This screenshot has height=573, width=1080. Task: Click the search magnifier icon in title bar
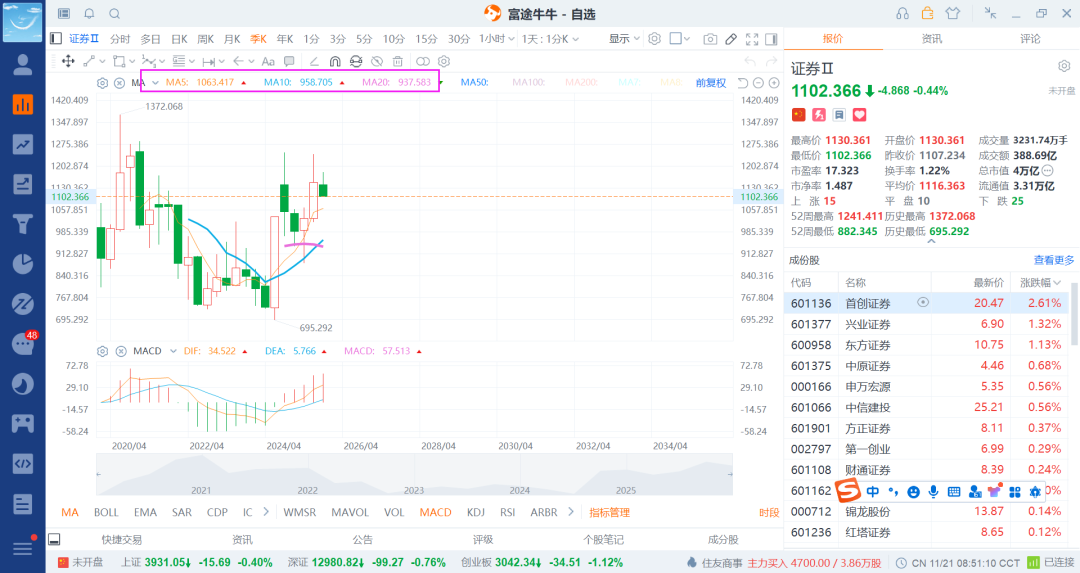coord(115,14)
